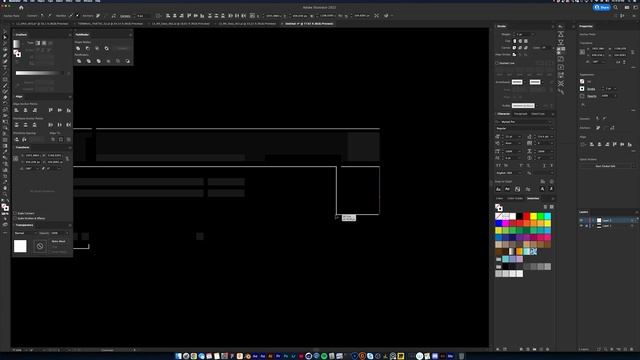Choose Round Cap in the Stroke panel
Viewport: 640px width, 360px height.
click(520, 41)
